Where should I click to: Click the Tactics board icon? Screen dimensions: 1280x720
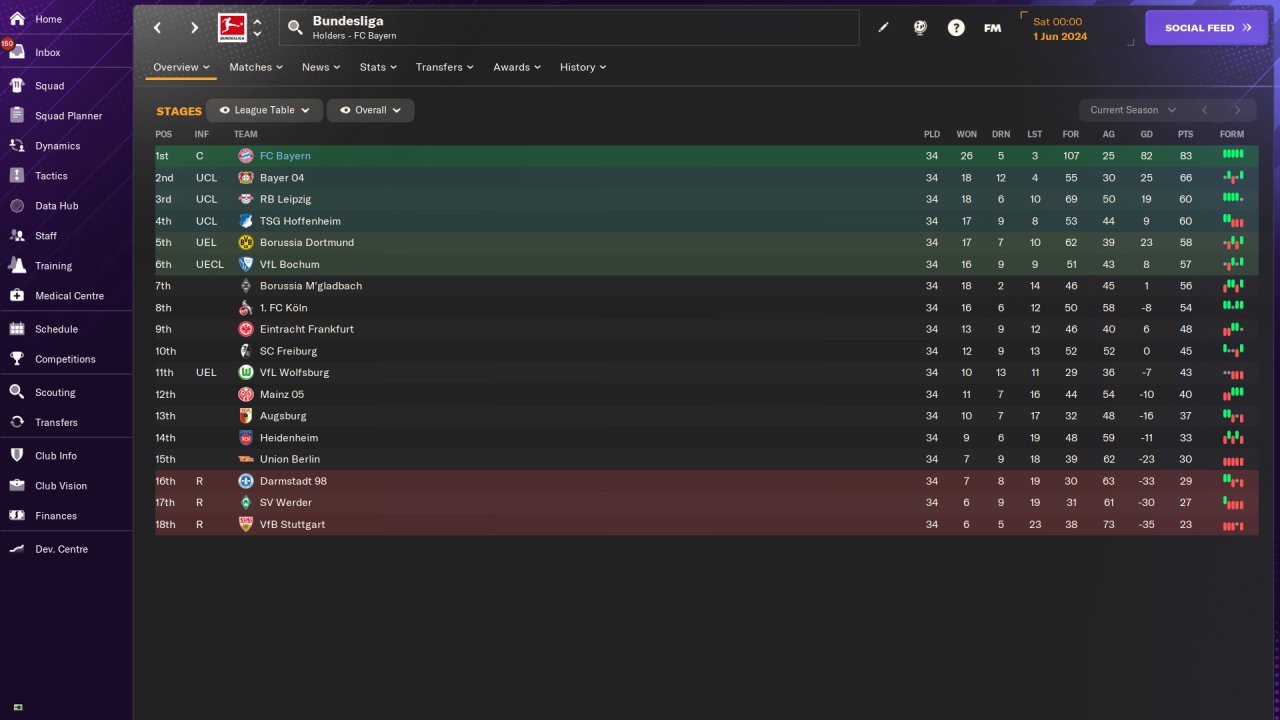pos(17,176)
